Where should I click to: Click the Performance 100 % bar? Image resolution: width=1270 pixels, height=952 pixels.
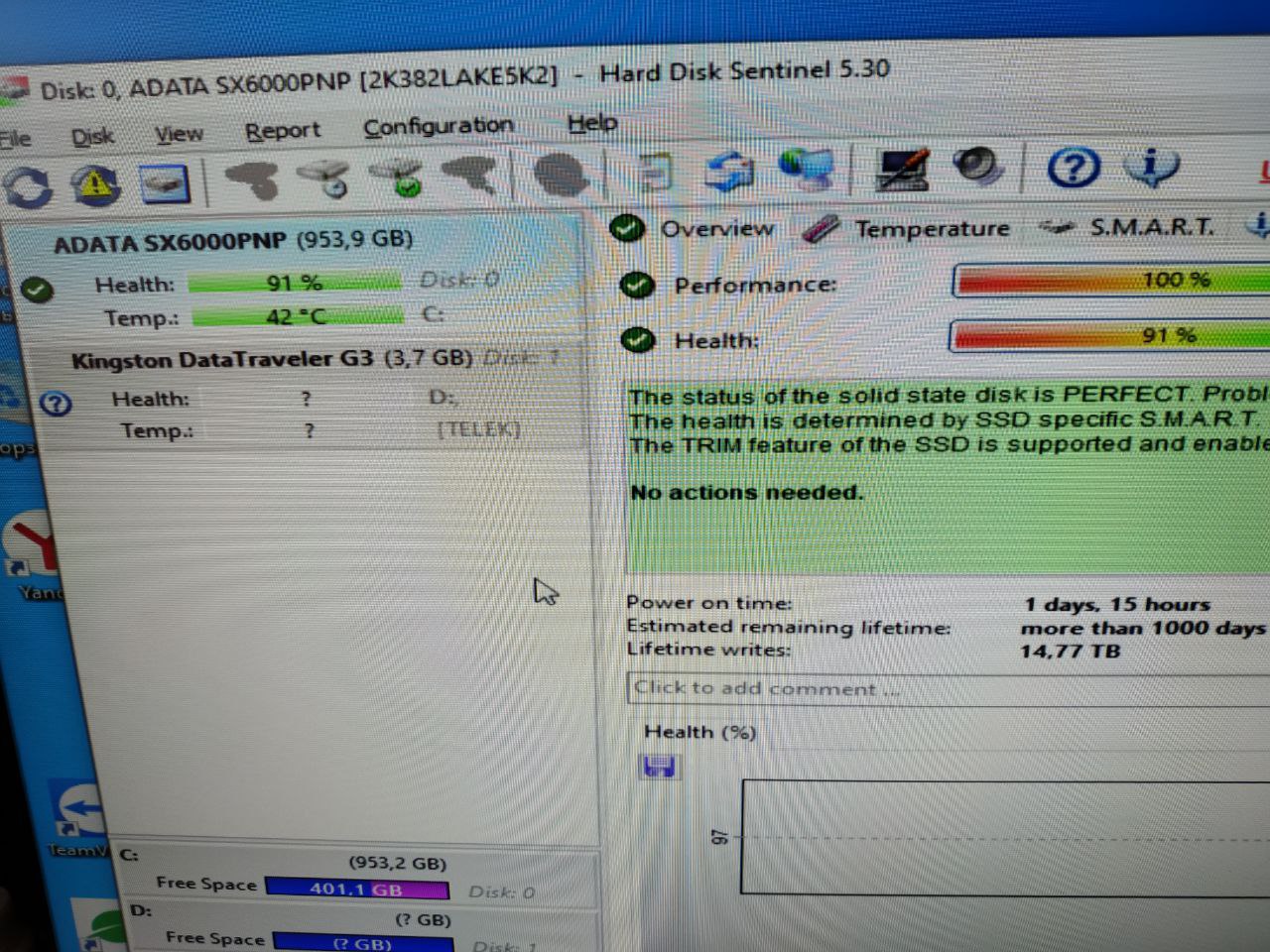coord(1111,281)
